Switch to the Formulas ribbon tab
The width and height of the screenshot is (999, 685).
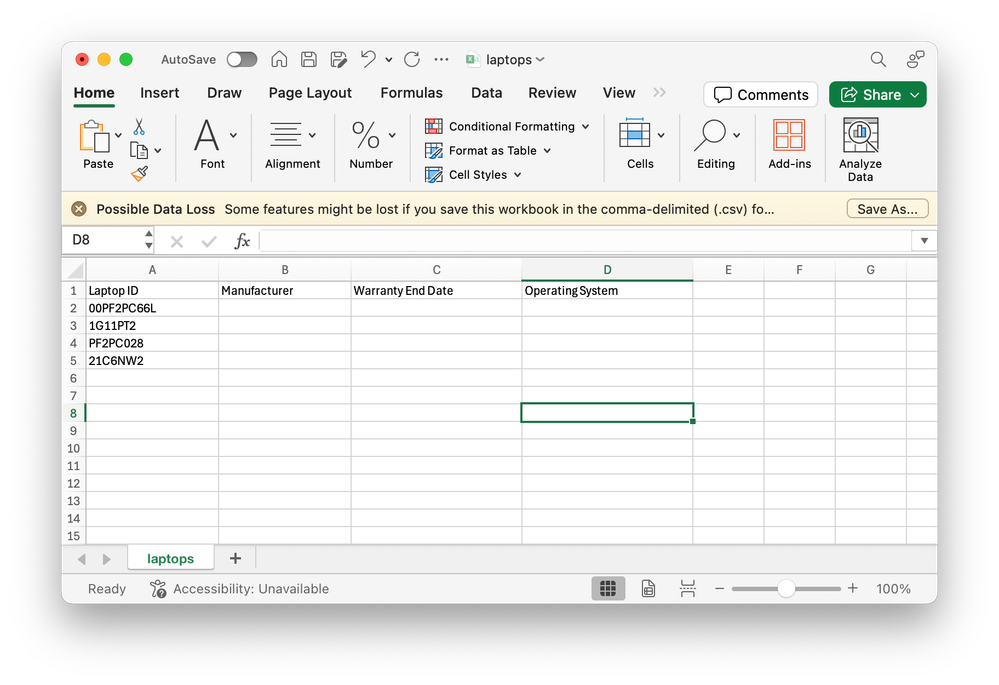[411, 92]
